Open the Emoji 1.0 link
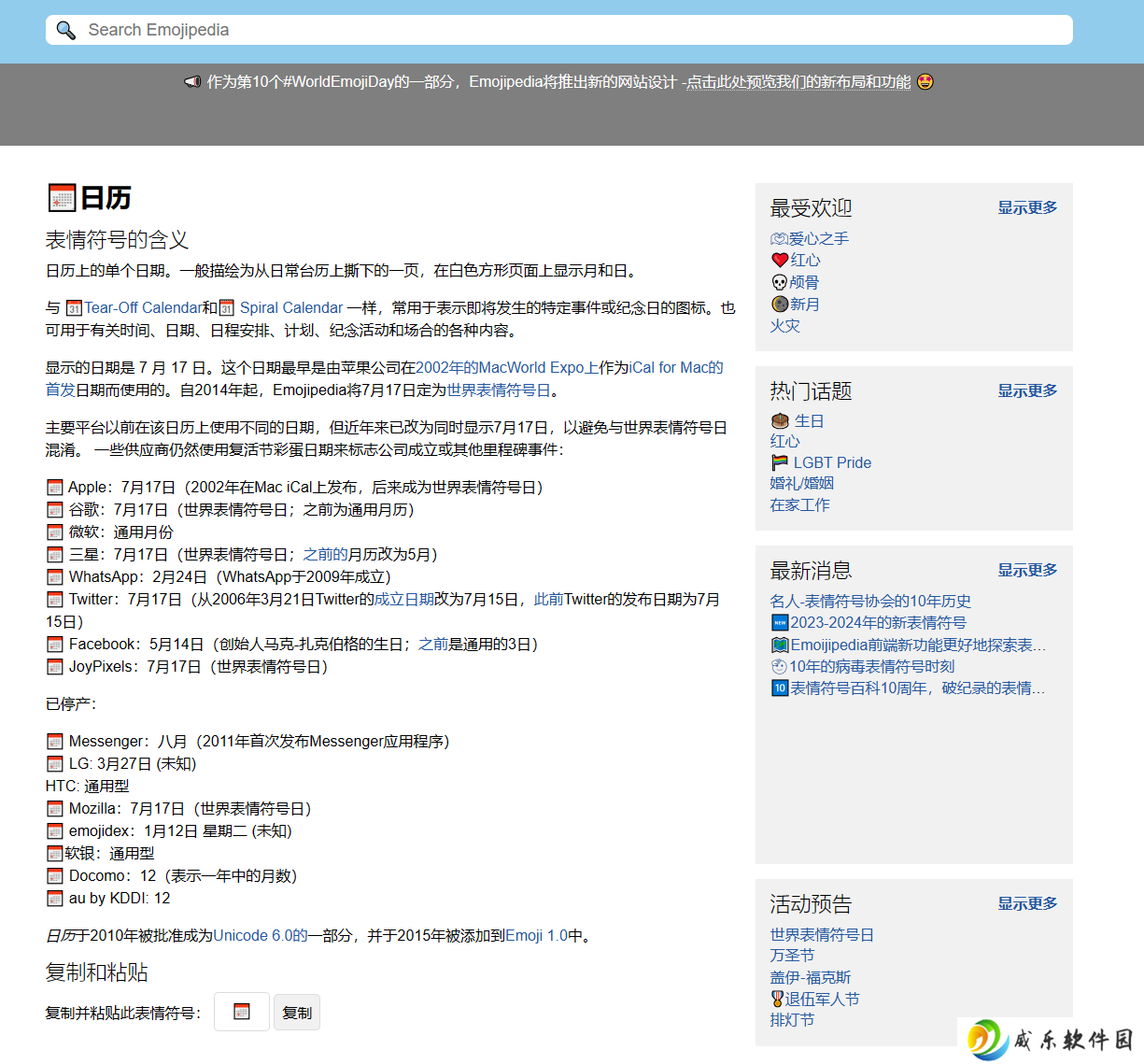 pyautogui.click(x=537, y=936)
